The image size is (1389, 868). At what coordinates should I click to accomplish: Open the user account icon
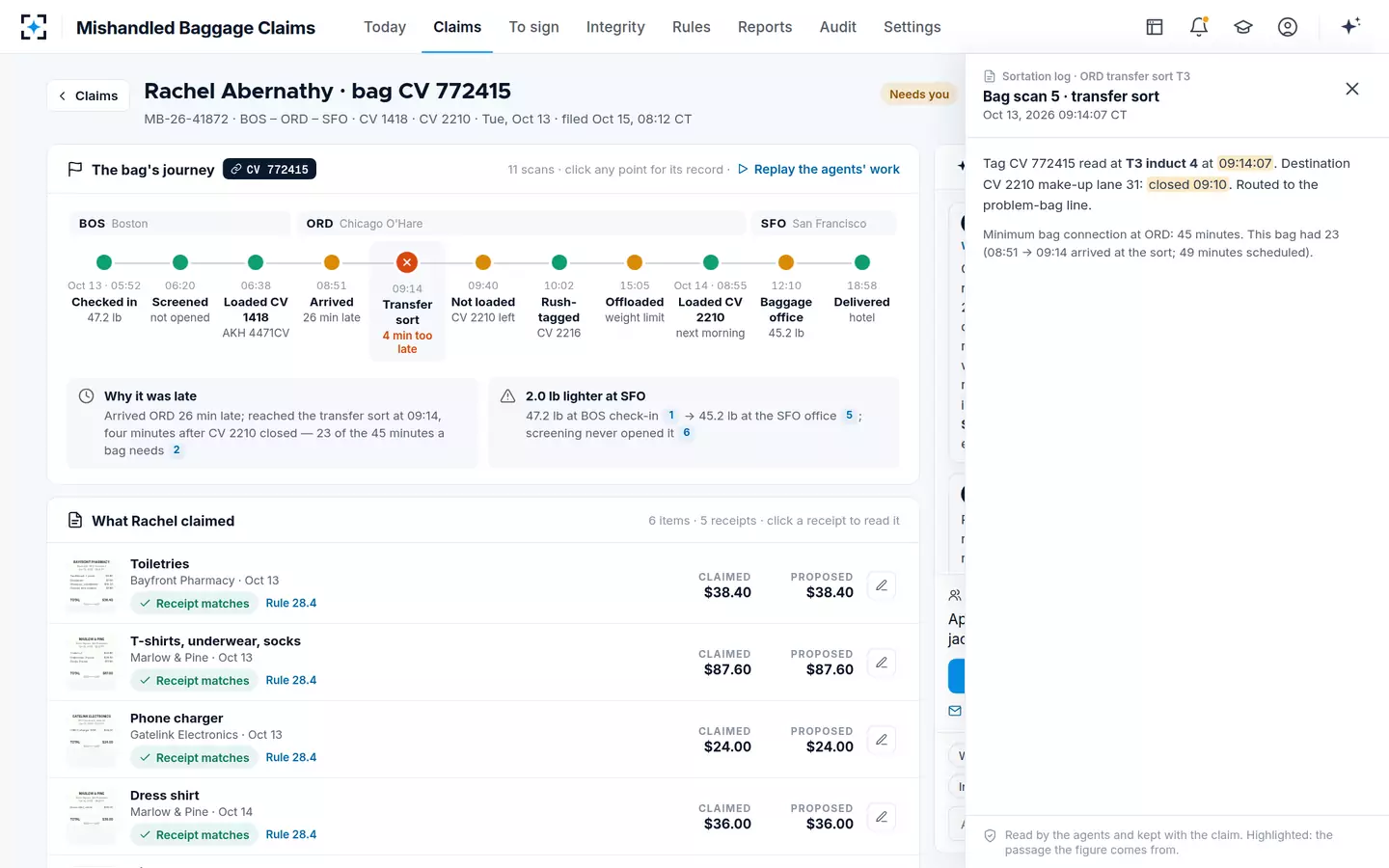coord(1288,27)
